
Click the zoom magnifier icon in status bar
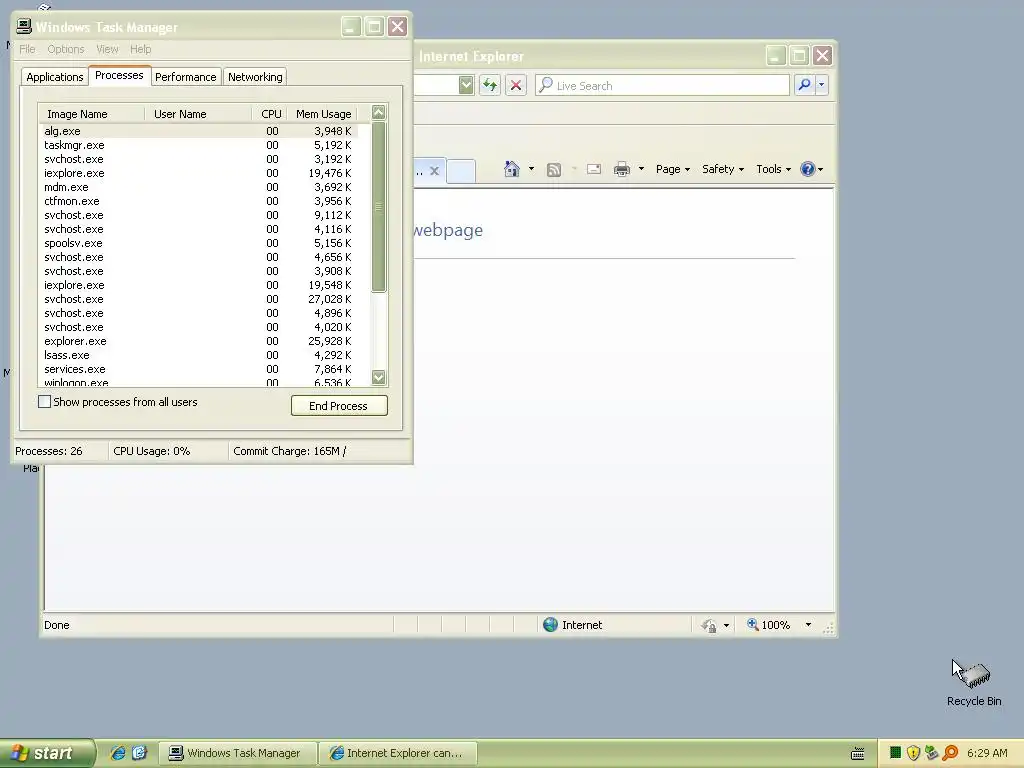click(x=752, y=624)
